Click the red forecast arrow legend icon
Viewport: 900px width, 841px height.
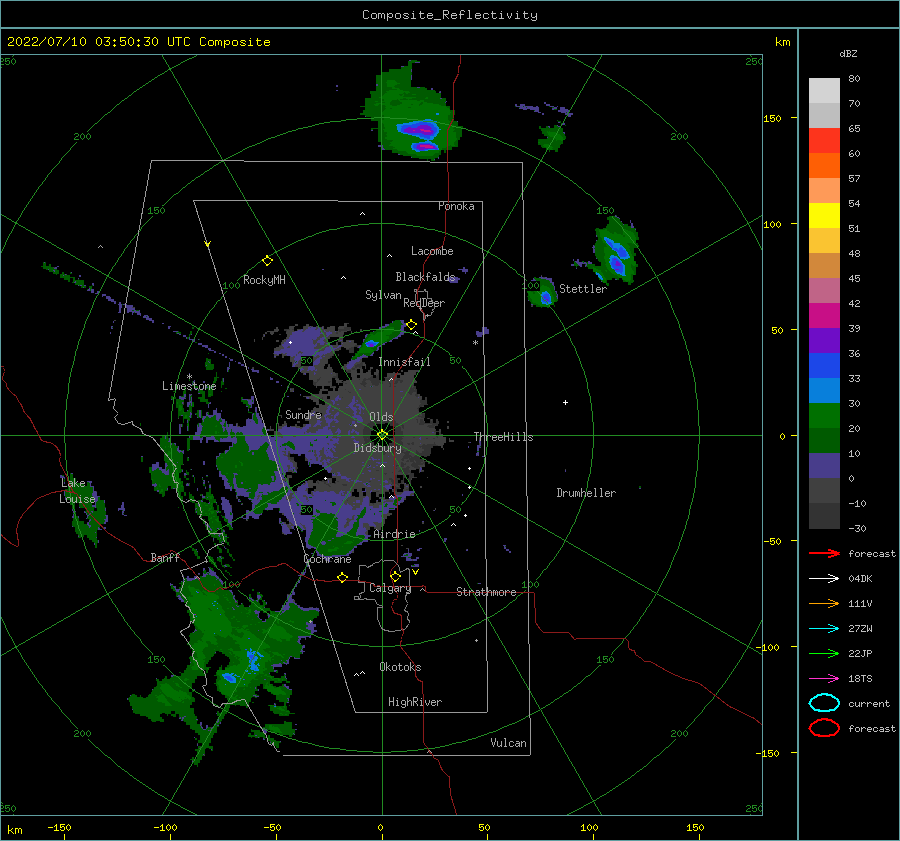(824, 553)
